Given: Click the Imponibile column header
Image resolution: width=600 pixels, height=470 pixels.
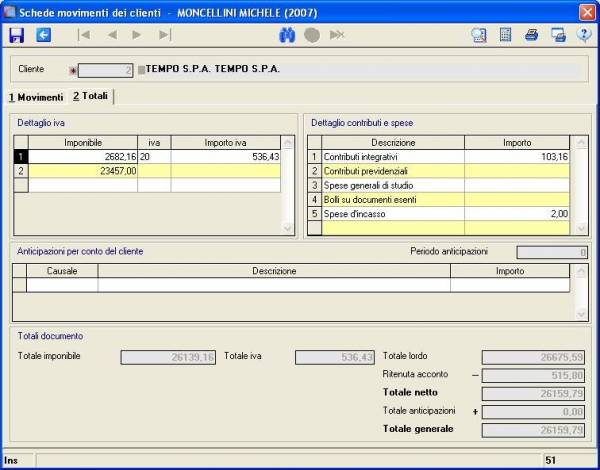Looking at the screenshot, I should click(83, 143).
